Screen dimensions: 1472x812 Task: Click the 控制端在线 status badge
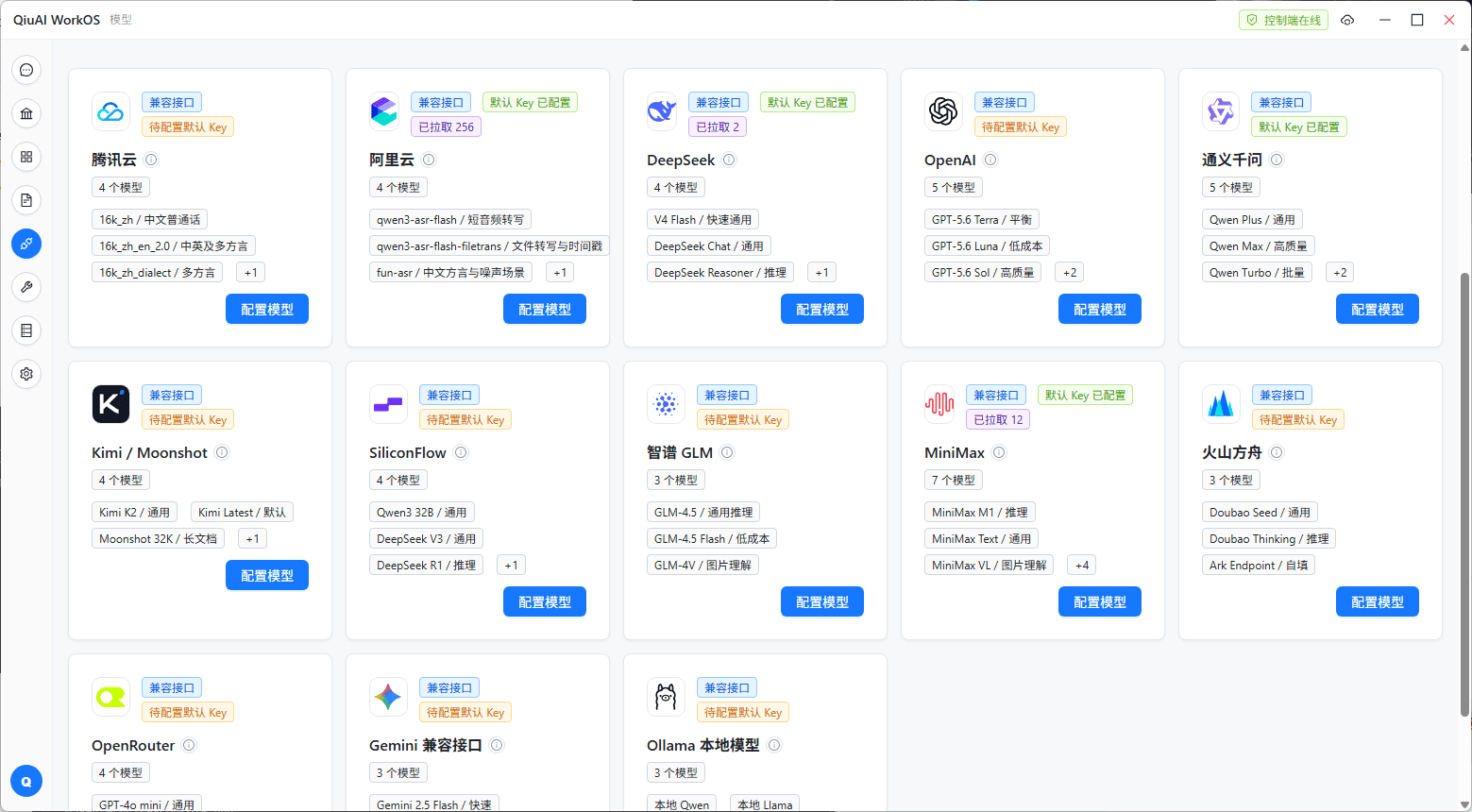pyautogui.click(x=1283, y=20)
